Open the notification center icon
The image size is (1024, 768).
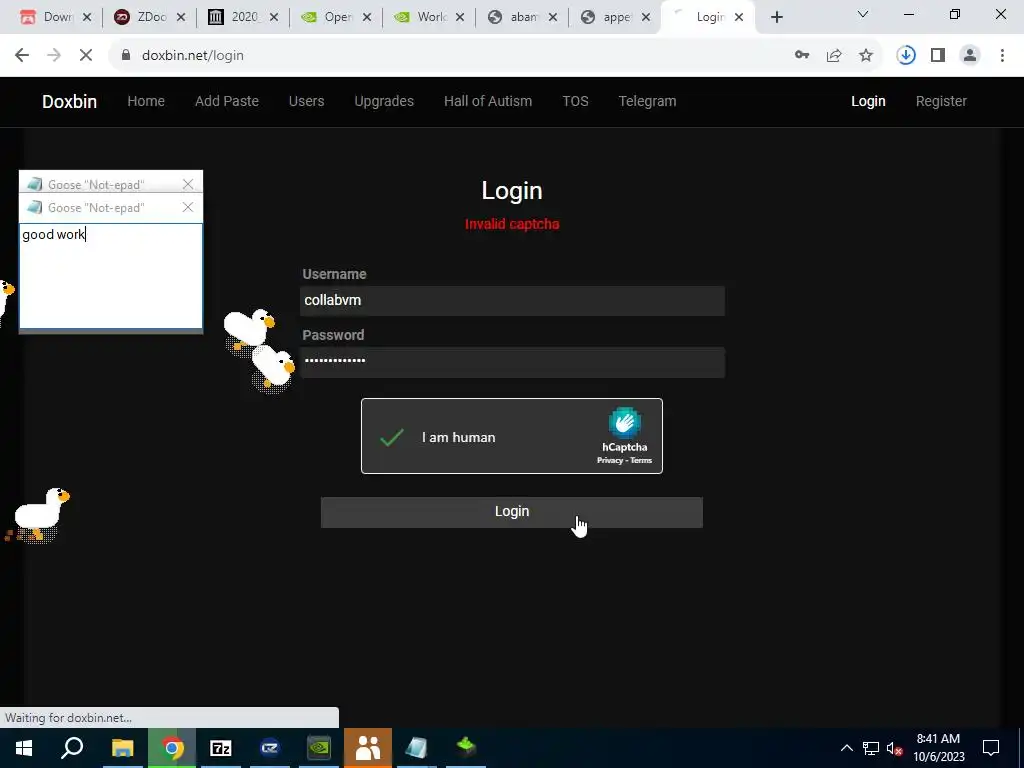991,748
